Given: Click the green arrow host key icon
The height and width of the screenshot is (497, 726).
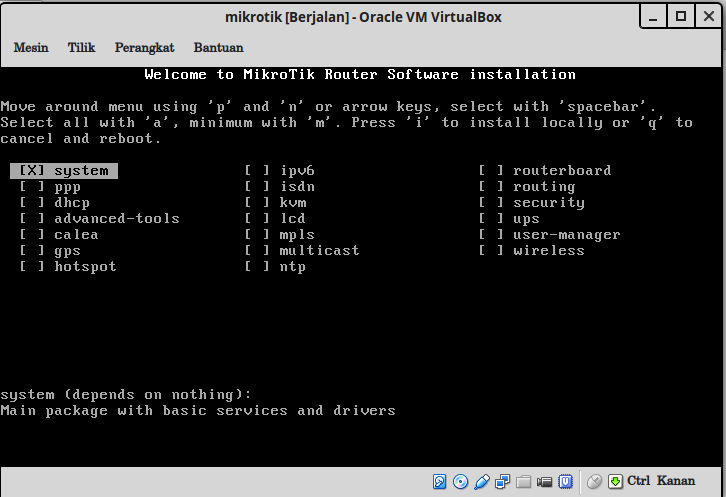Looking at the screenshot, I should (615, 482).
